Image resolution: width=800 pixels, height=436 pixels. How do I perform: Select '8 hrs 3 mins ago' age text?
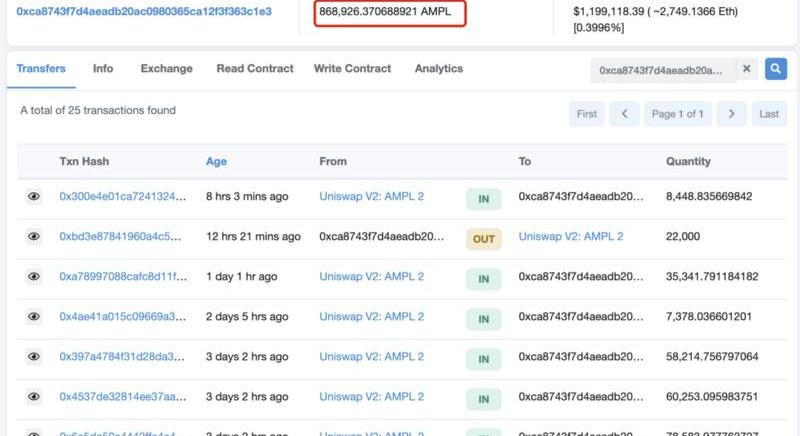pyautogui.click(x=247, y=196)
